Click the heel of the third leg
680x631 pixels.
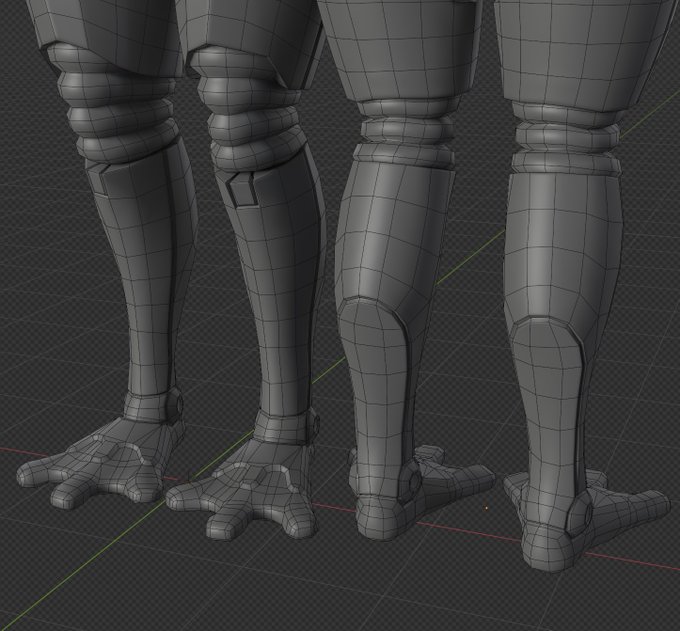380,517
